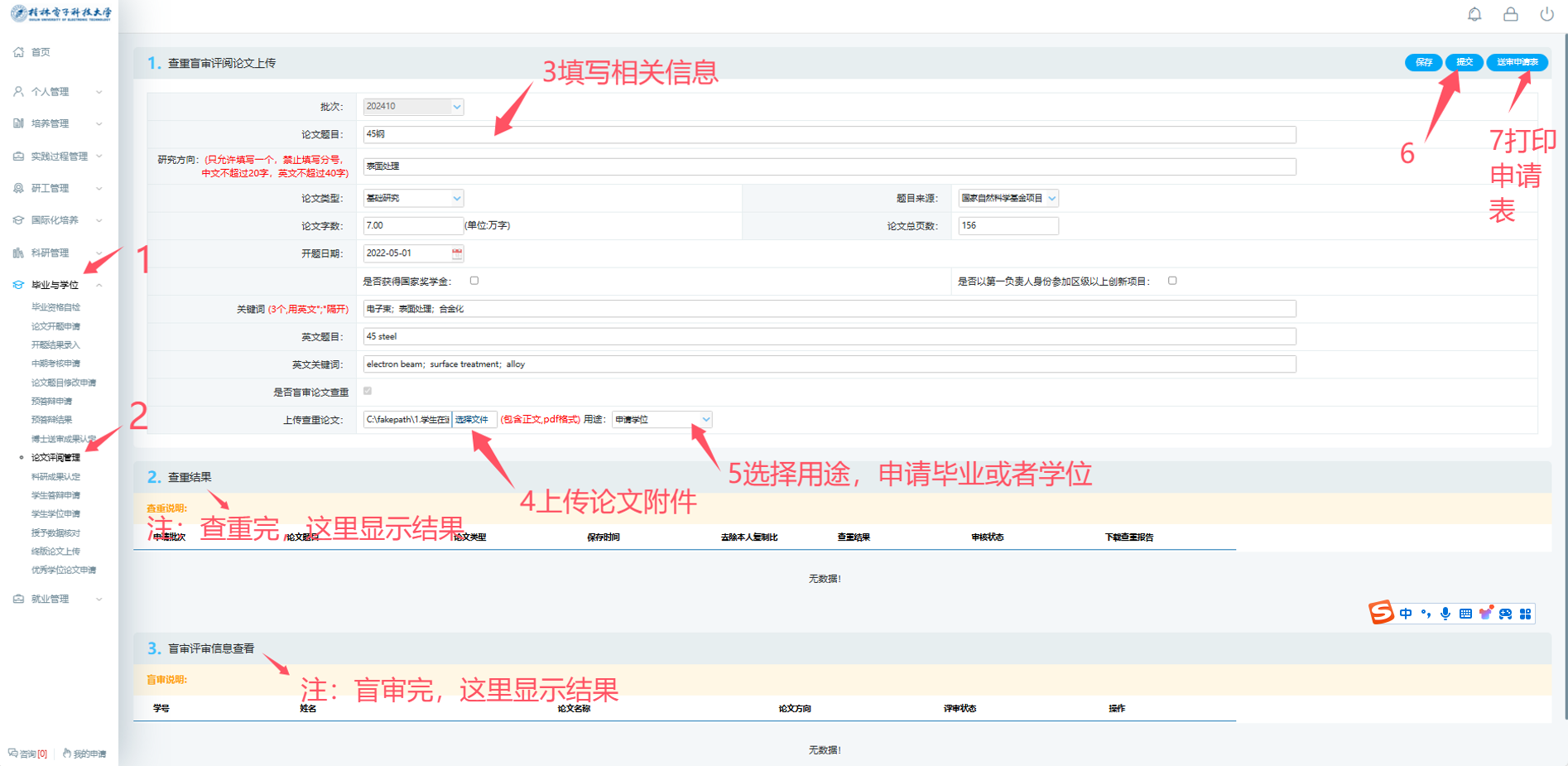Click the 保存 button
Viewport: 1568px width, 766px height.
[1423, 62]
